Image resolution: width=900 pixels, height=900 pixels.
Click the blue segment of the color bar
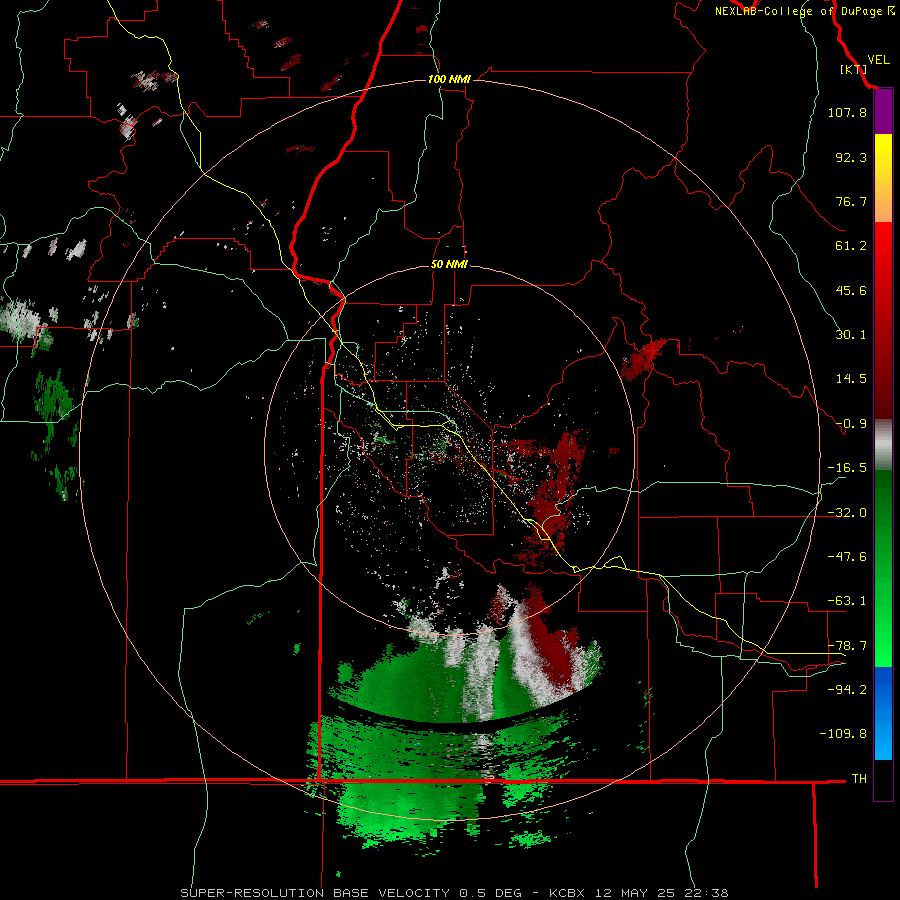(x=883, y=713)
